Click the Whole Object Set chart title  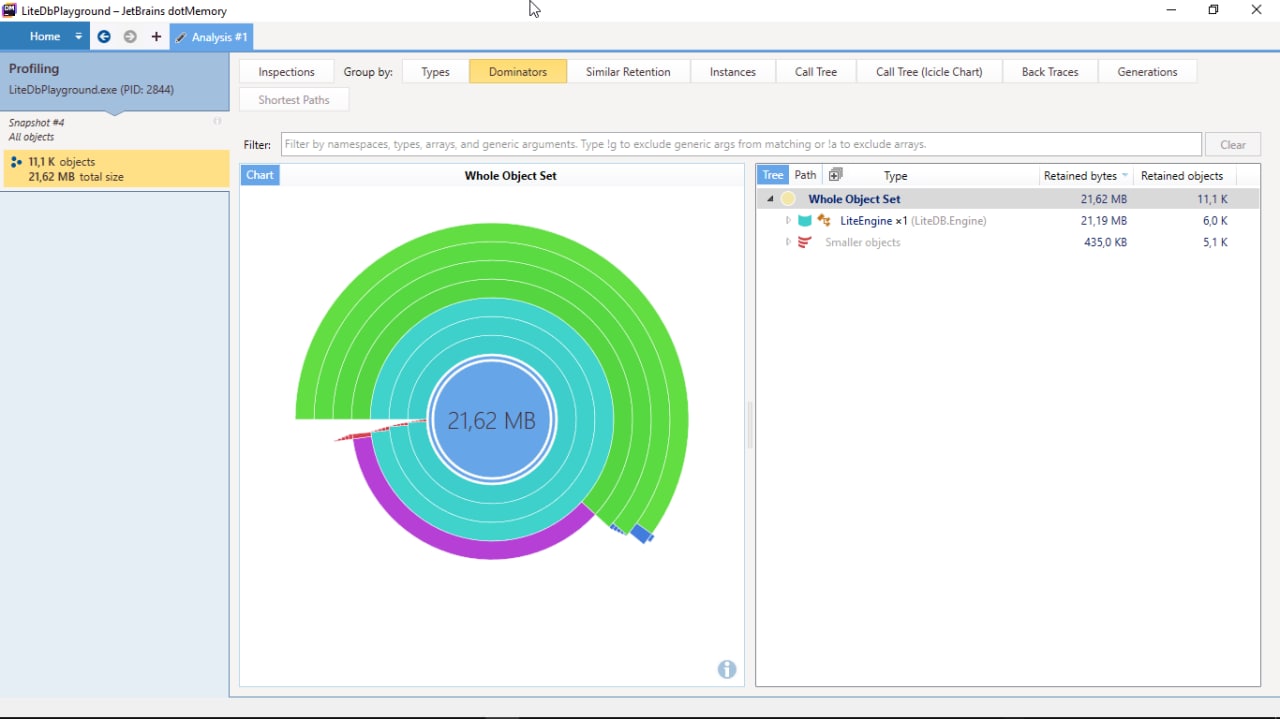[x=511, y=176]
